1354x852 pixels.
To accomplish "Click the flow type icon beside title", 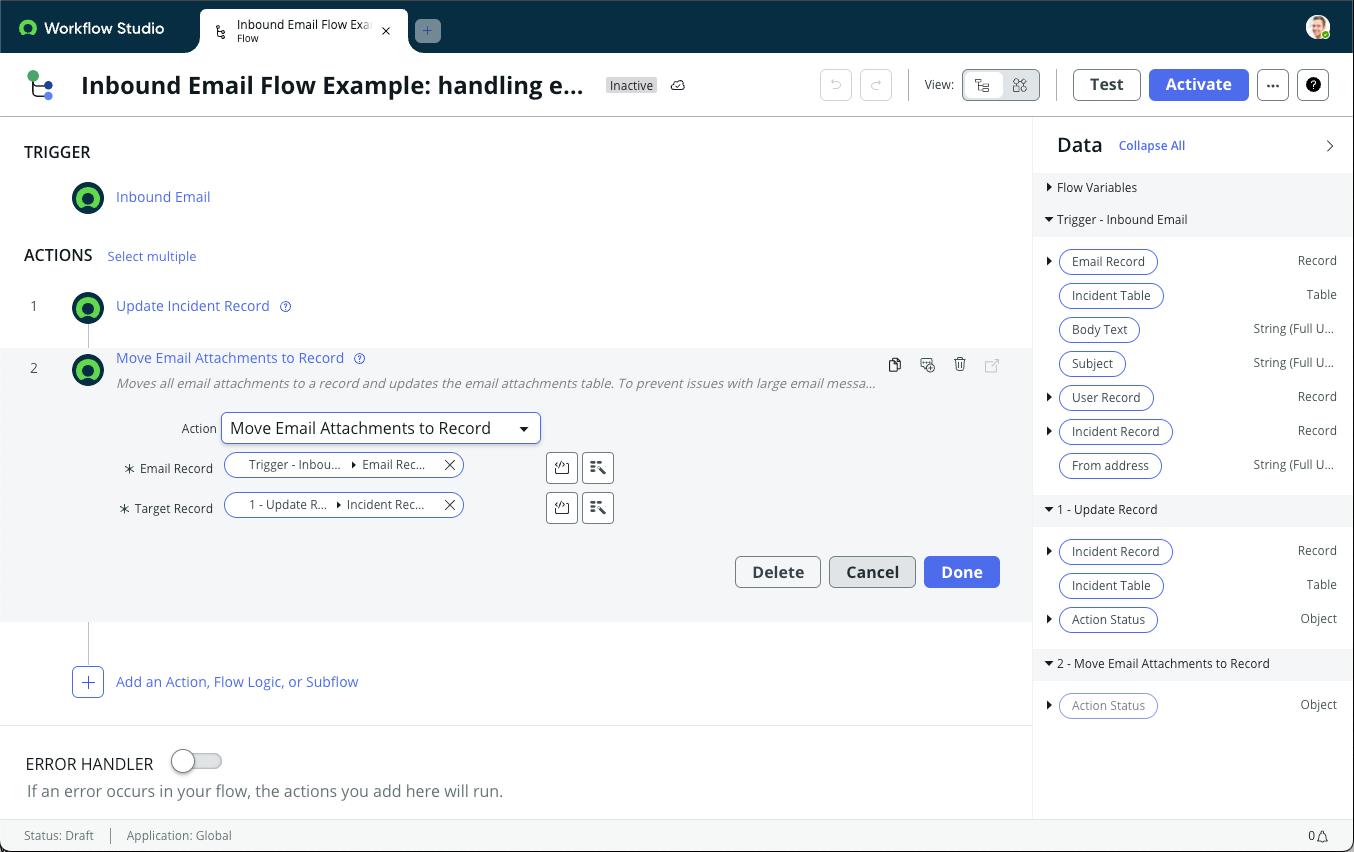I will pyautogui.click(x=40, y=85).
